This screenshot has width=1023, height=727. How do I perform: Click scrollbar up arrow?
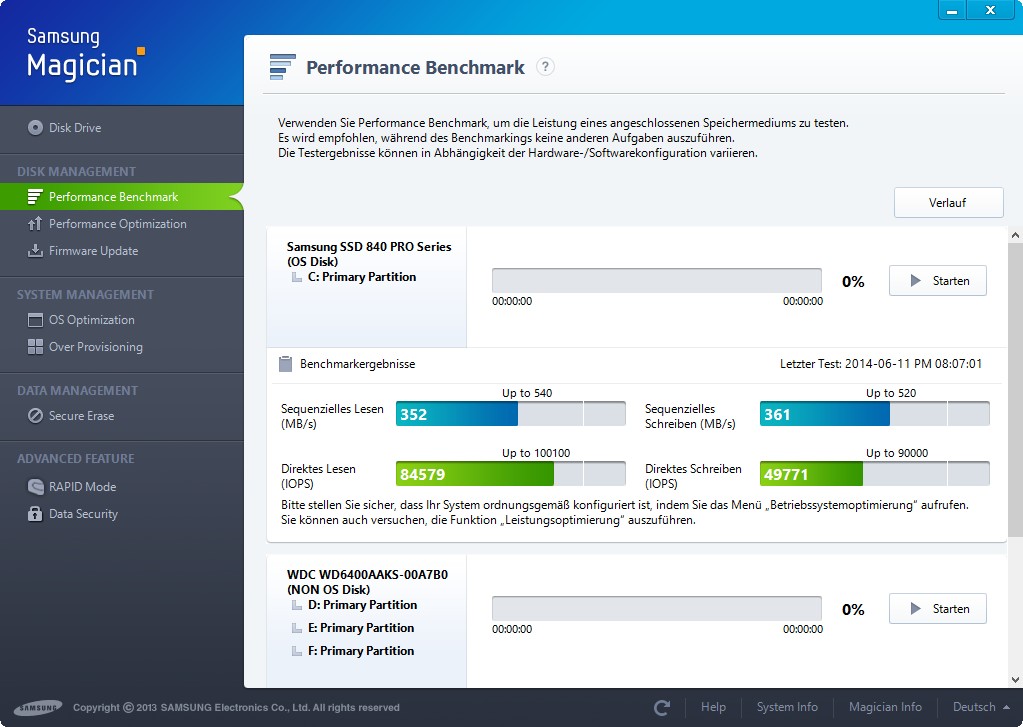[1015, 235]
